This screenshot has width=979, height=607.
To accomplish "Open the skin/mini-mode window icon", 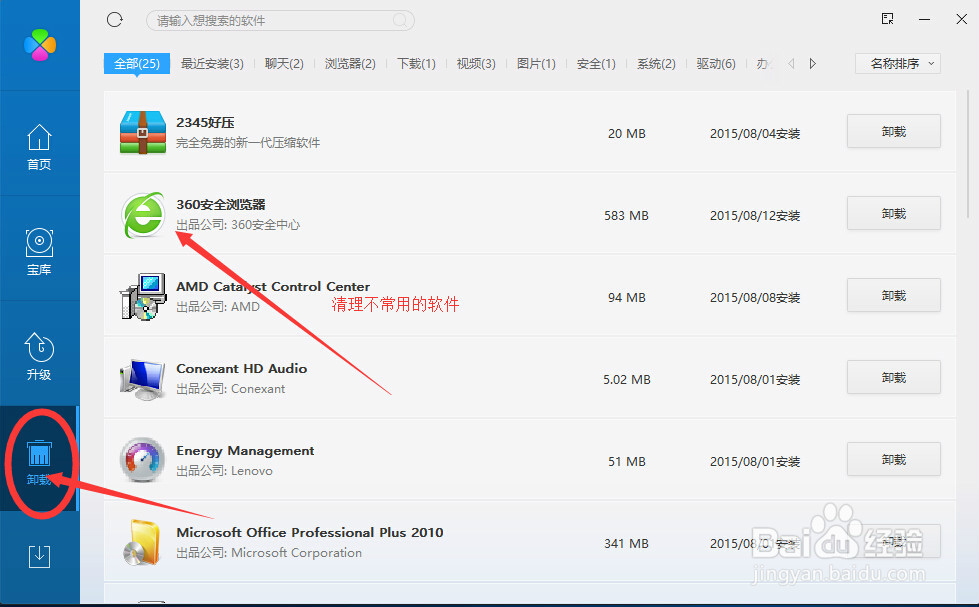I will point(888,19).
